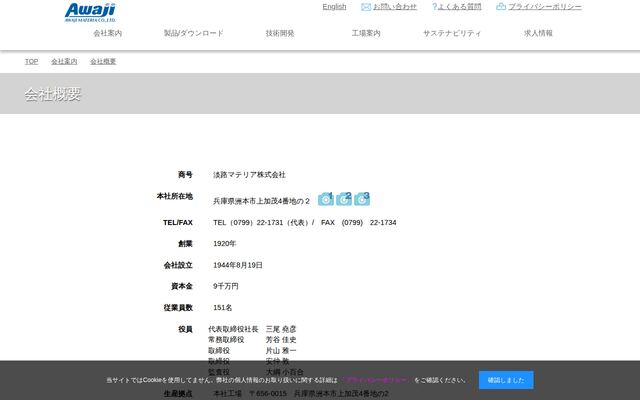Click the 会社概要 breadcrumb link

pos(103,62)
